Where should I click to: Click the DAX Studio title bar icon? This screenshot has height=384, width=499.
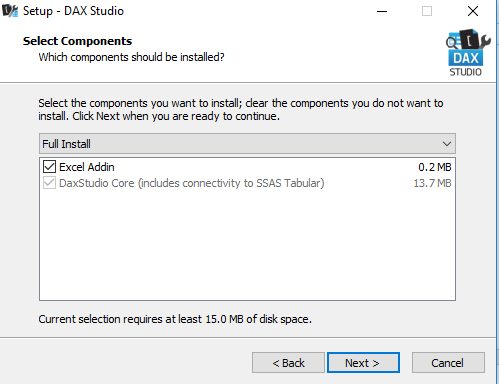tap(10, 11)
